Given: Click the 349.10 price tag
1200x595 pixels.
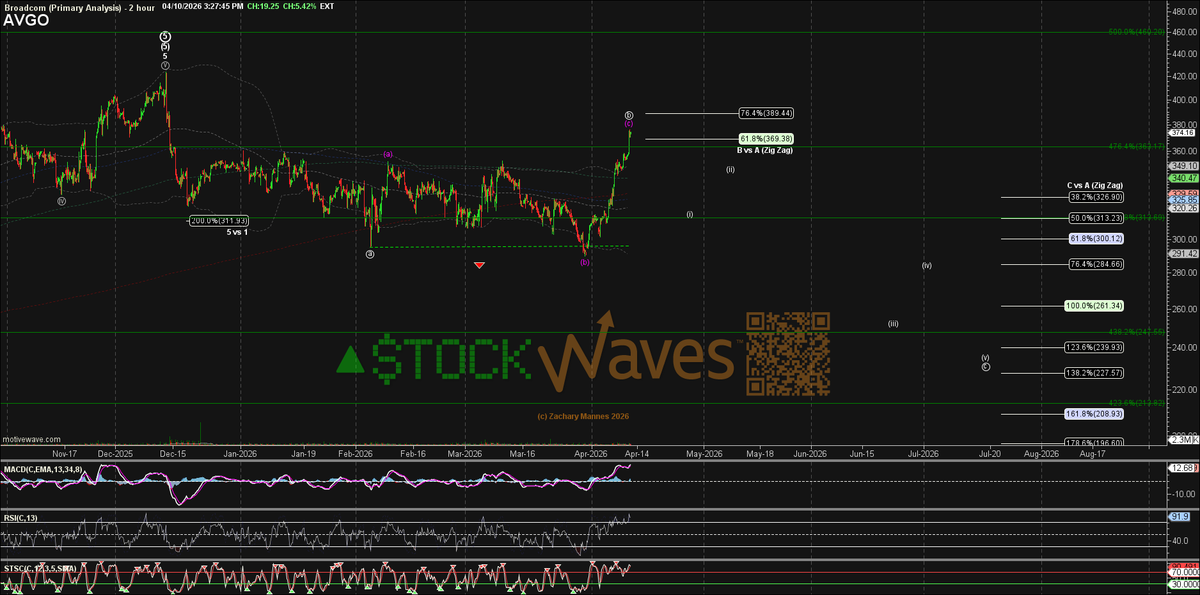Looking at the screenshot, I should [x=1182, y=165].
